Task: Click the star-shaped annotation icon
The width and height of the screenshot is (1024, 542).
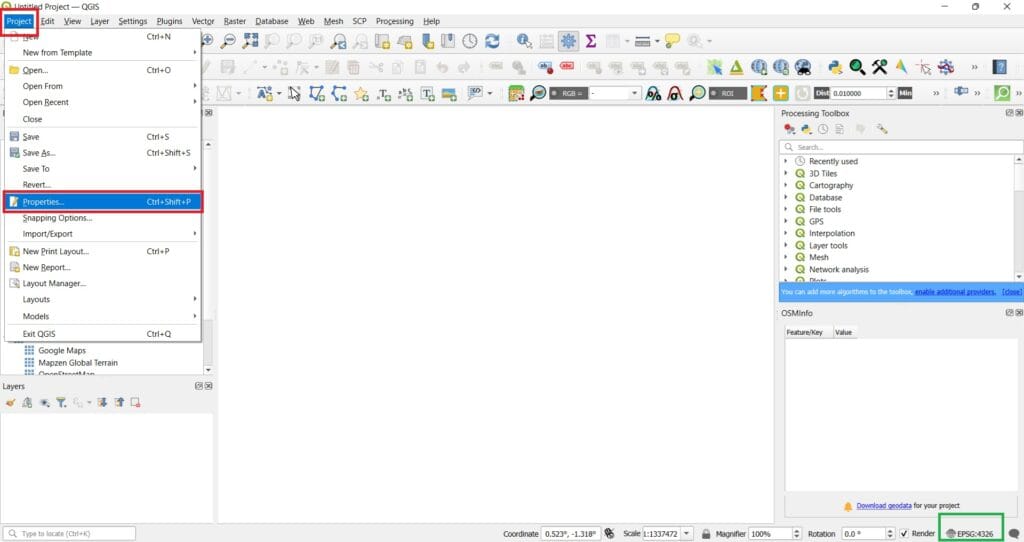Action: click(x=361, y=93)
